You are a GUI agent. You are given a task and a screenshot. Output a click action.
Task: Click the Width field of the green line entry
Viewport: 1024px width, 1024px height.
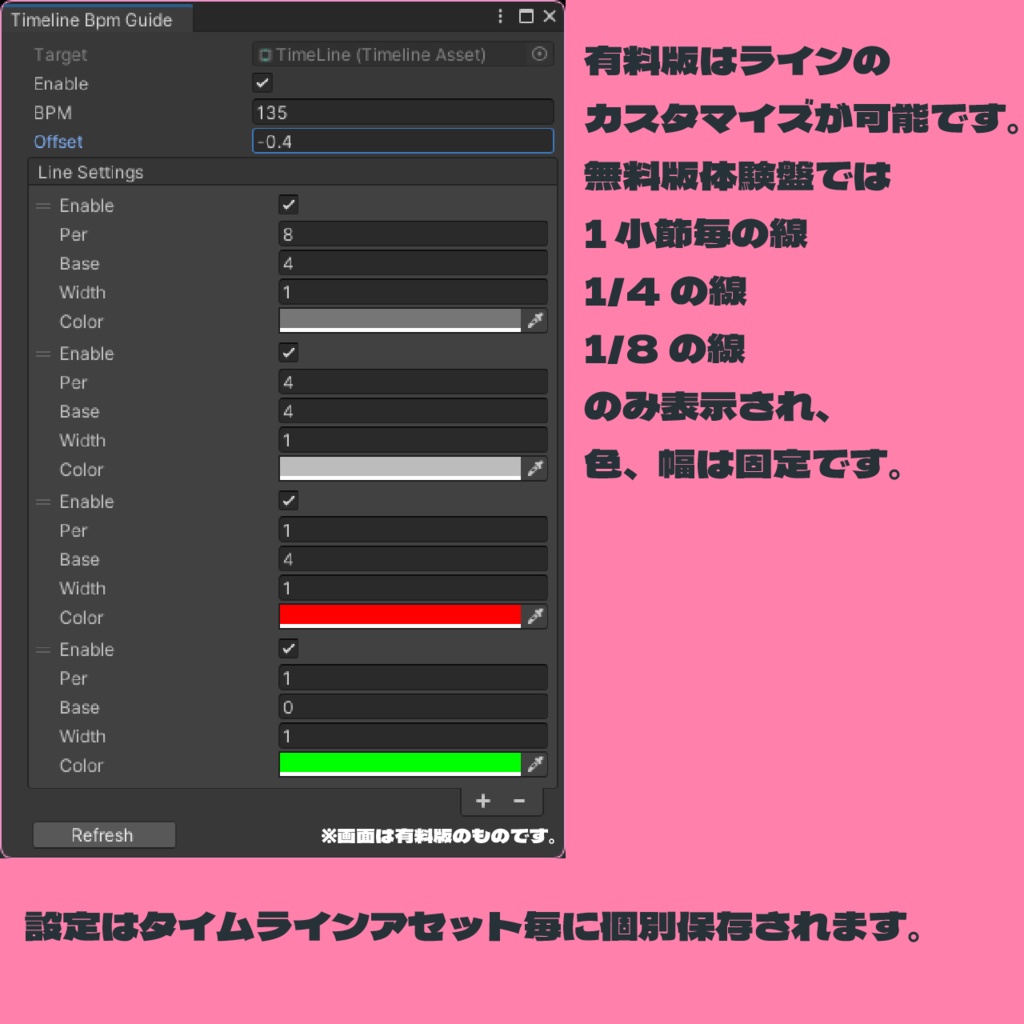[413, 736]
